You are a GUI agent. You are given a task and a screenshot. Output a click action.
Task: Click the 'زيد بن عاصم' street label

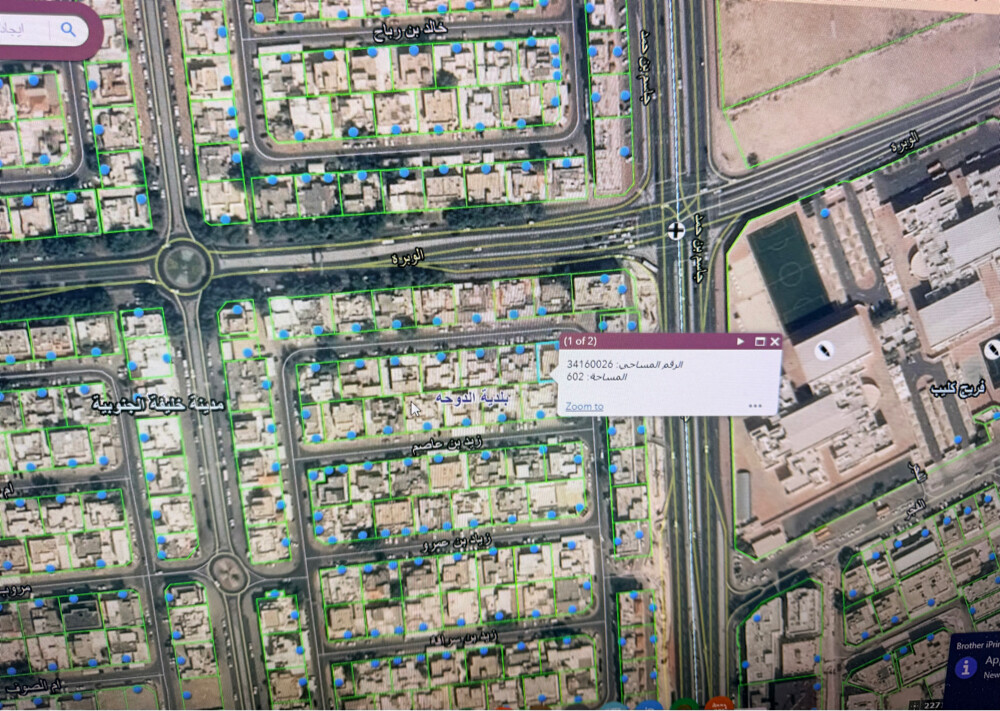pos(447,445)
